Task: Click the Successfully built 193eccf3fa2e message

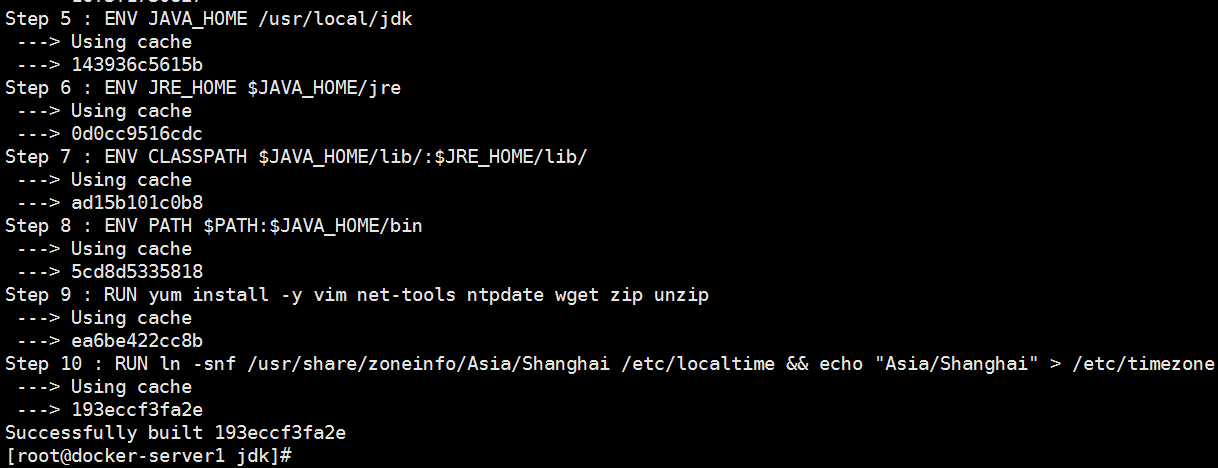Action: 176,433
